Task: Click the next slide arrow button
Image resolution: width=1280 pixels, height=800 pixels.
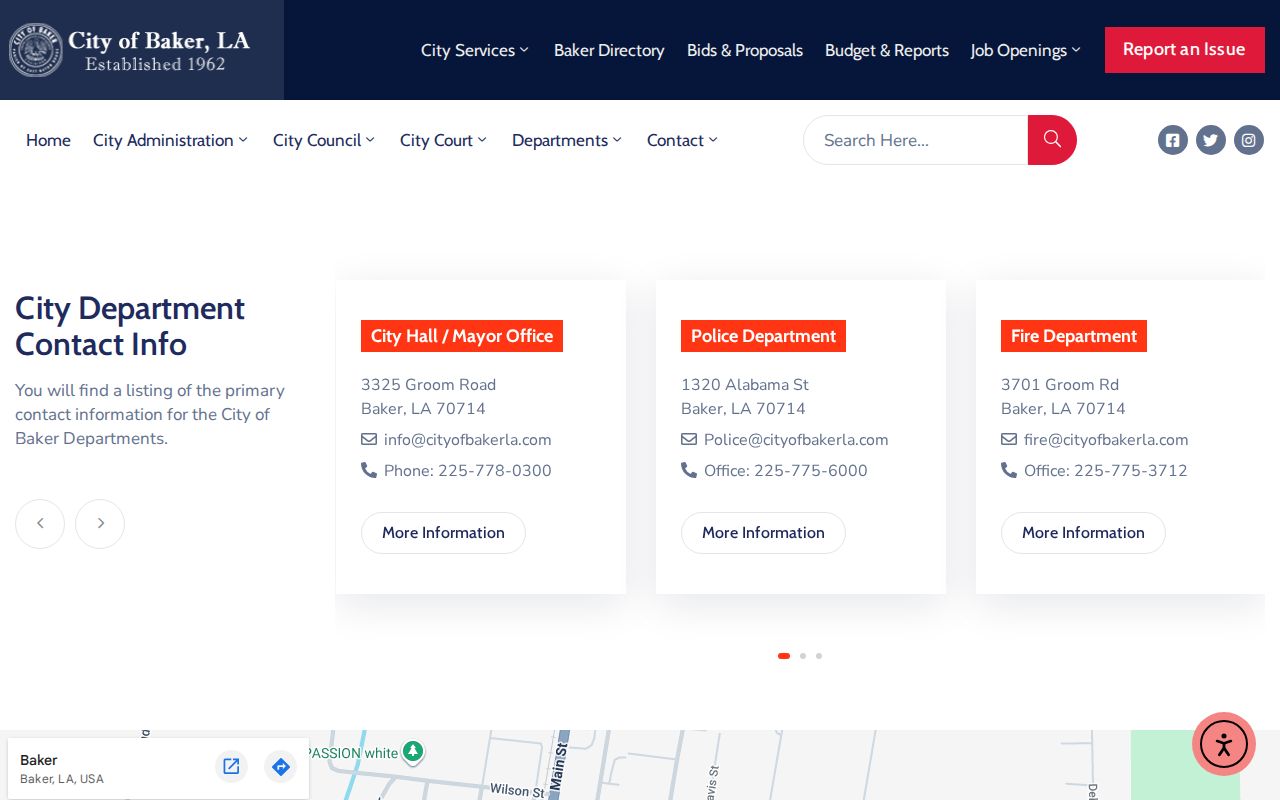Action: (x=100, y=523)
